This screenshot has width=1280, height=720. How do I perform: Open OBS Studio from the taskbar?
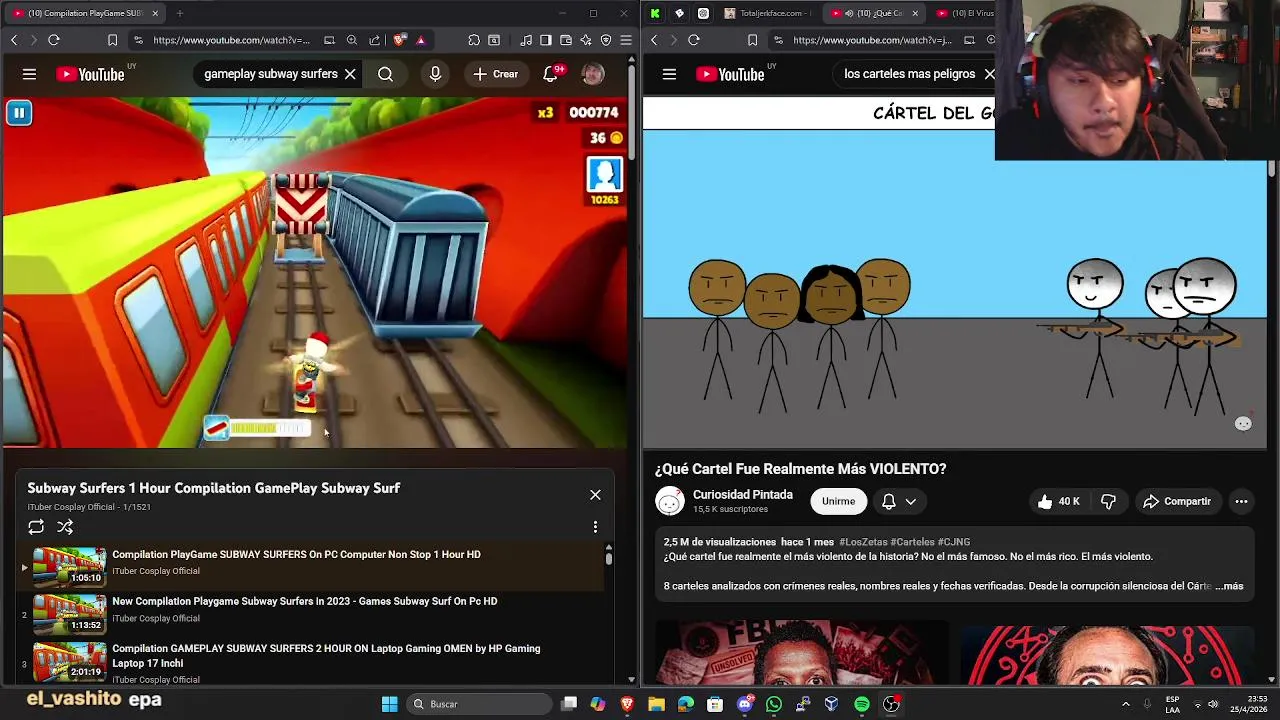click(x=891, y=704)
